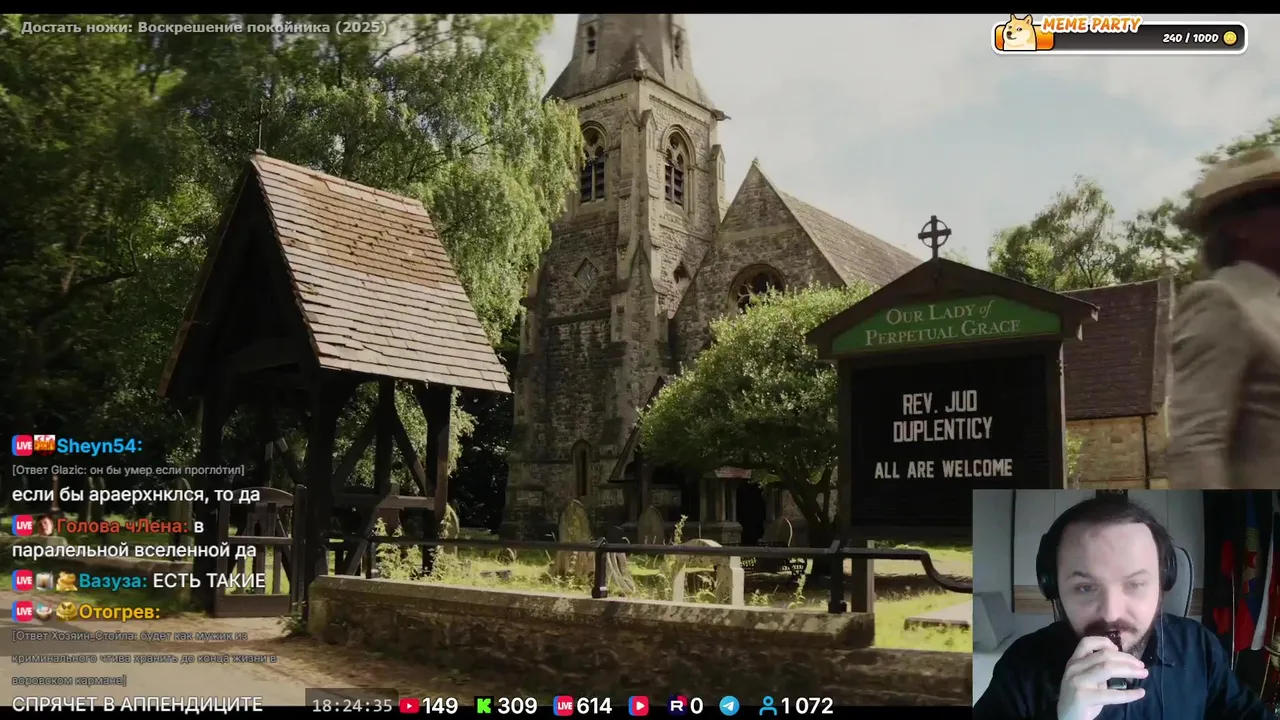Image resolution: width=1280 pixels, height=720 pixels.
Task: Click the YouTube icon beside 149 viewers
Action: tap(409, 706)
